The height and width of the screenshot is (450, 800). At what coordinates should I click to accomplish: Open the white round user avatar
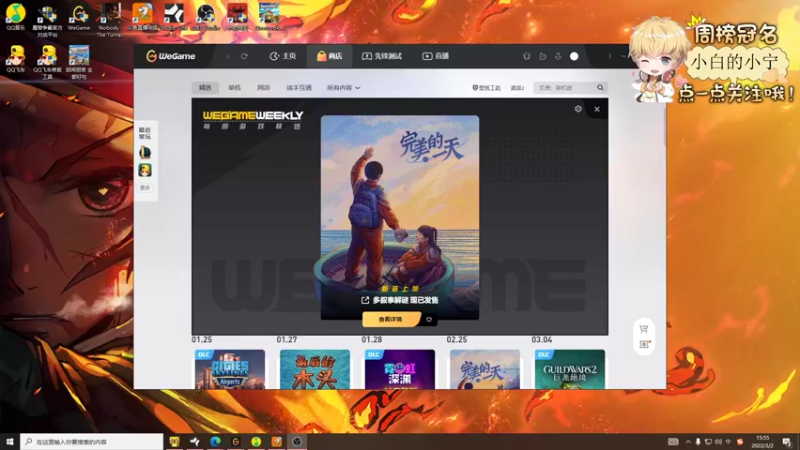[x=574, y=56]
